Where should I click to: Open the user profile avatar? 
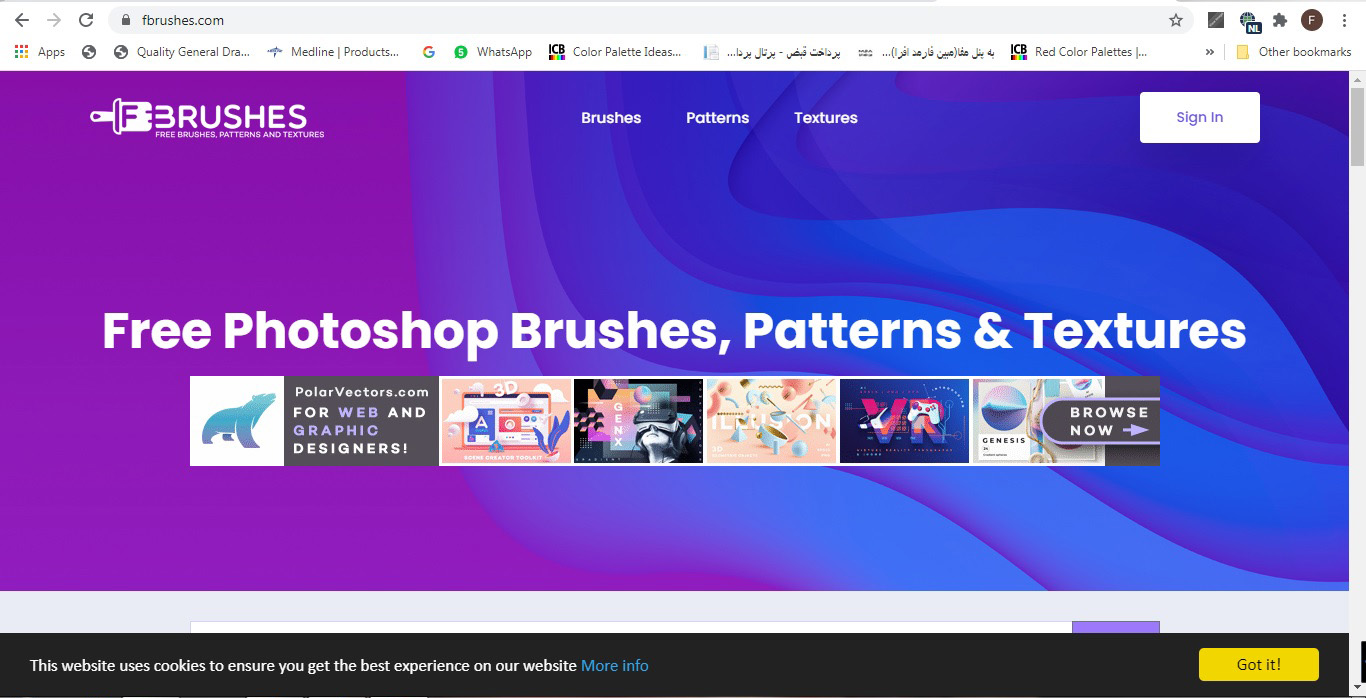click(x=1311, y=20)
